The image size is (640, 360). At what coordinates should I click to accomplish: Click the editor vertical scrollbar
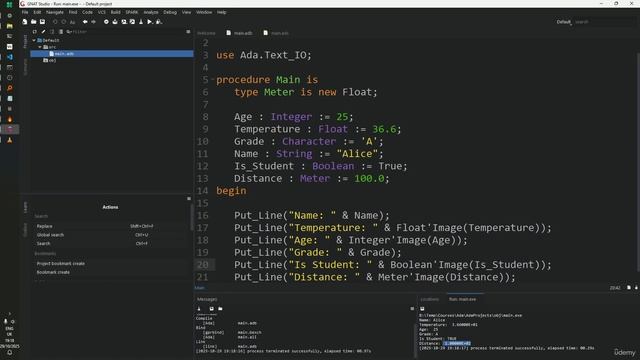click(x=637, y=161)
